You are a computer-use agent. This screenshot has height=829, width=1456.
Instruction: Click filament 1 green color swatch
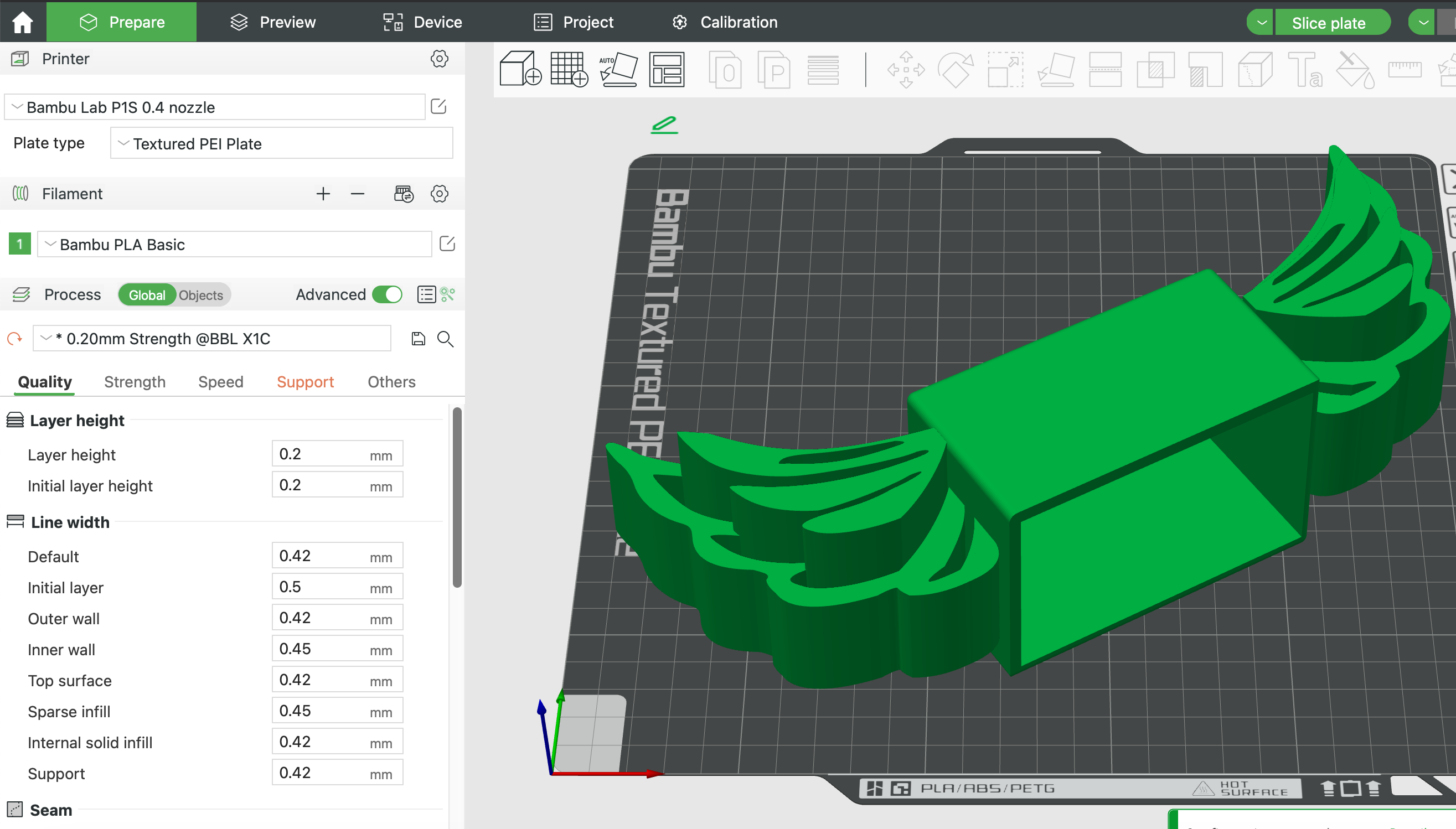pyautogui.click(x=20, y=243)
